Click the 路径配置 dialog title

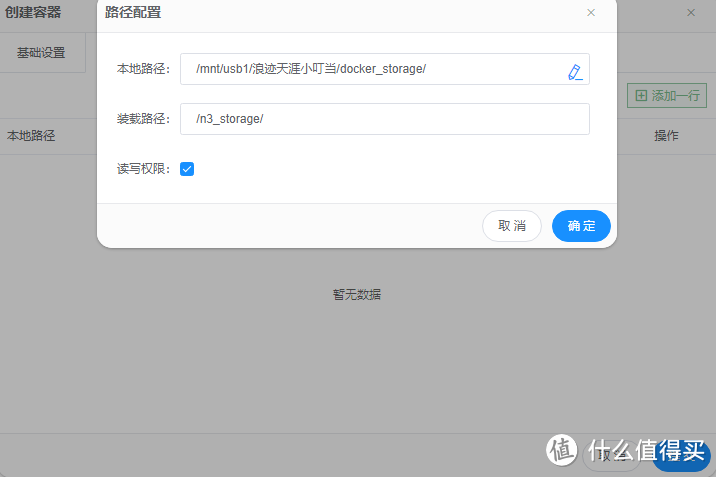click(x=133, y=13)
